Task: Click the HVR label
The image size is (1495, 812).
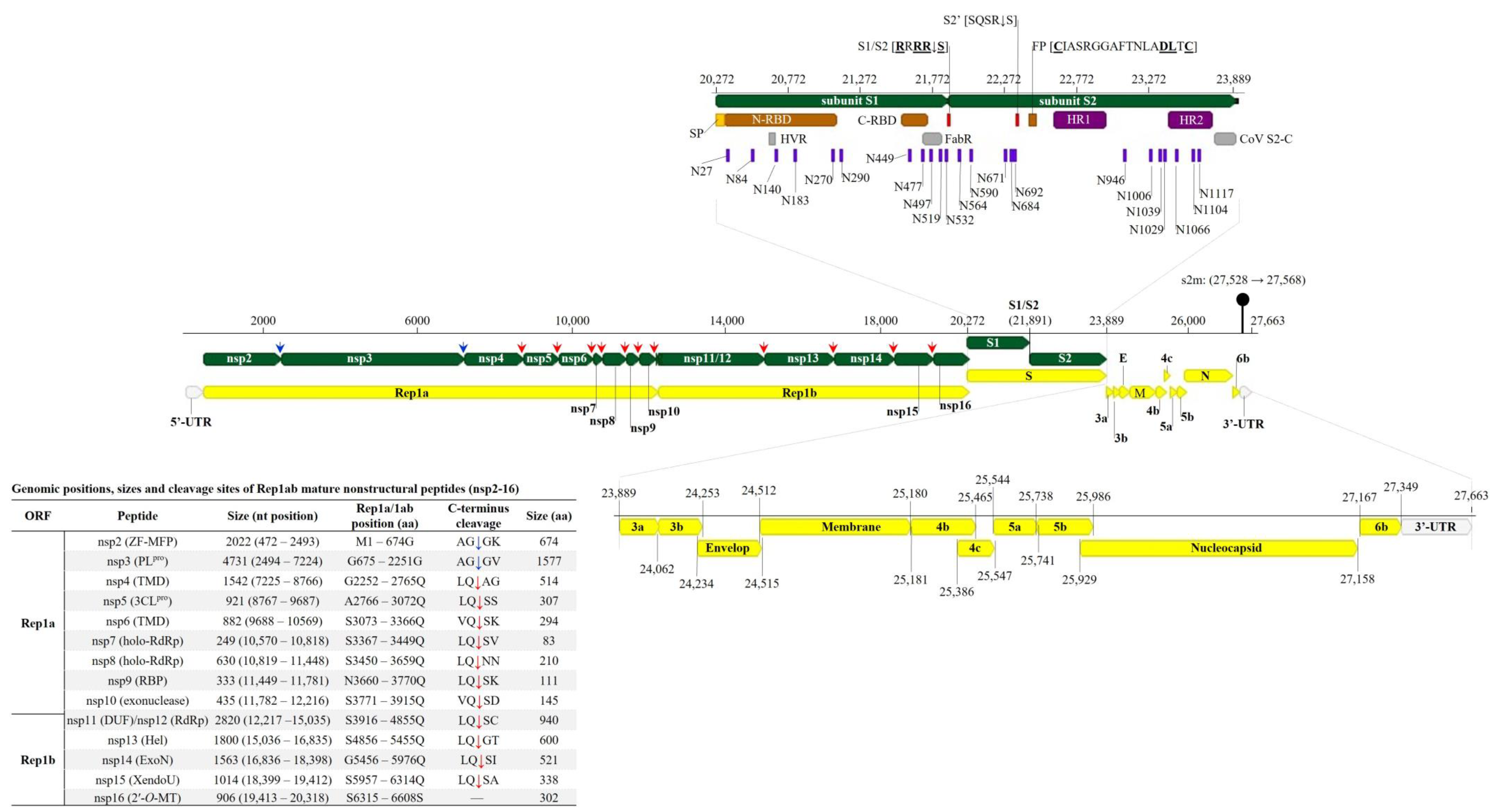Action: click(793, 139)
